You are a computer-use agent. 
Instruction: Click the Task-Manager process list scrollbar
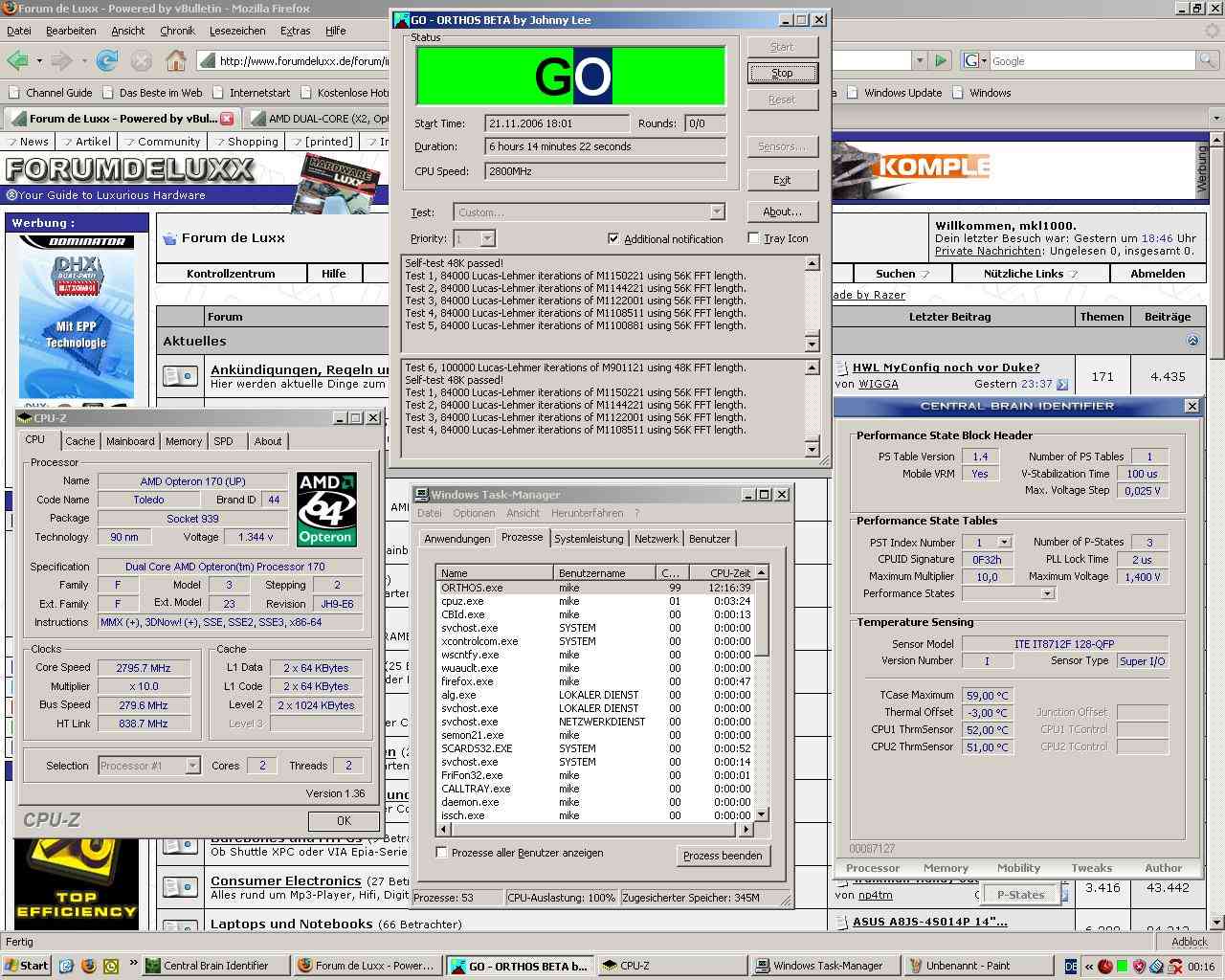pos(762,693)
